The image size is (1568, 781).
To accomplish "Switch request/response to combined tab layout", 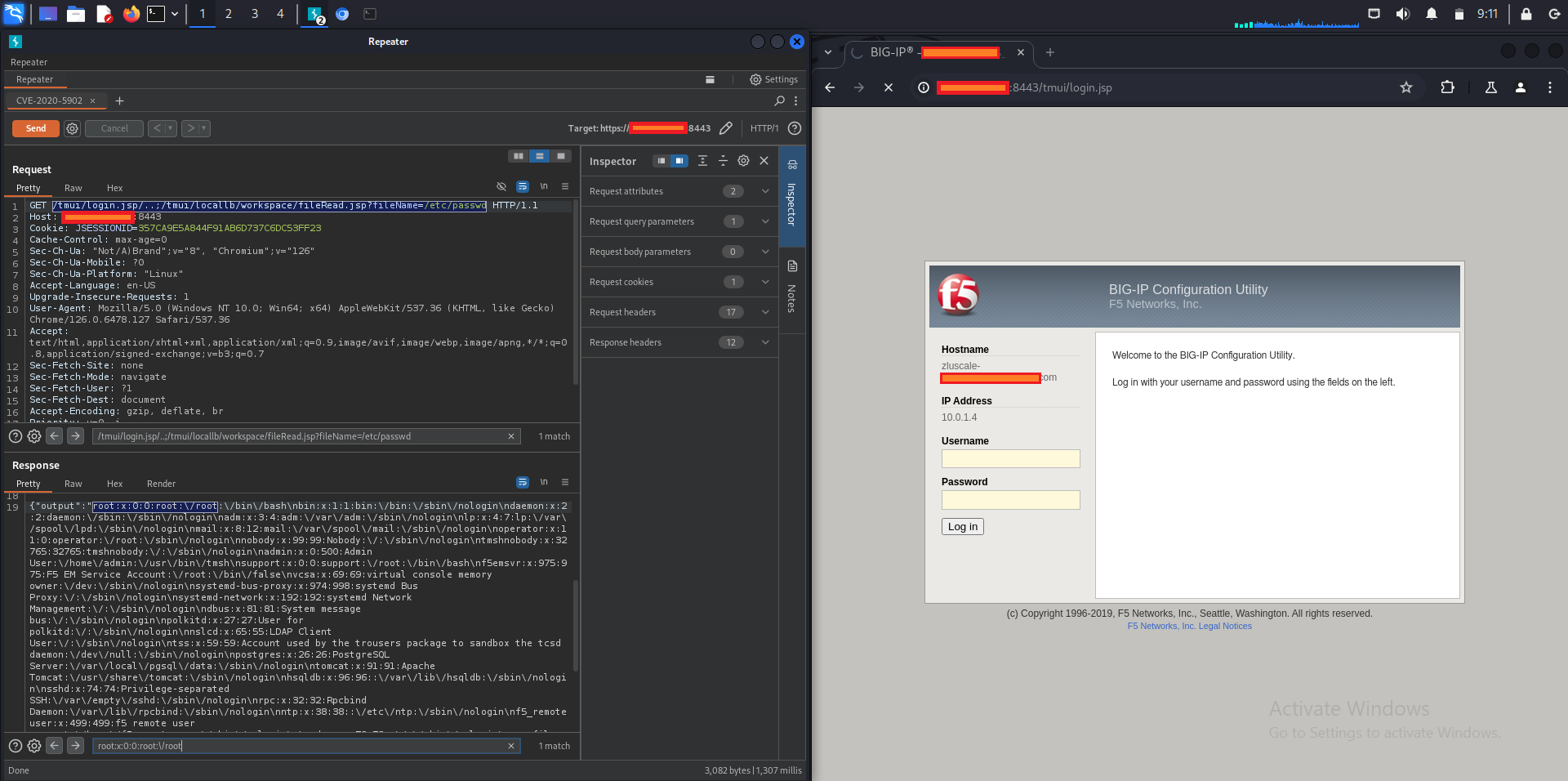I will coord(560,156).
